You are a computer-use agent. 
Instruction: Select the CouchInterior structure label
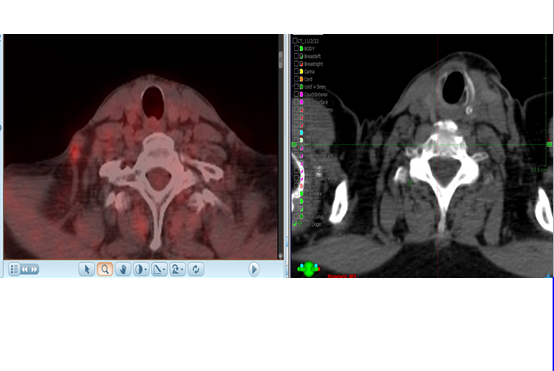316,95
